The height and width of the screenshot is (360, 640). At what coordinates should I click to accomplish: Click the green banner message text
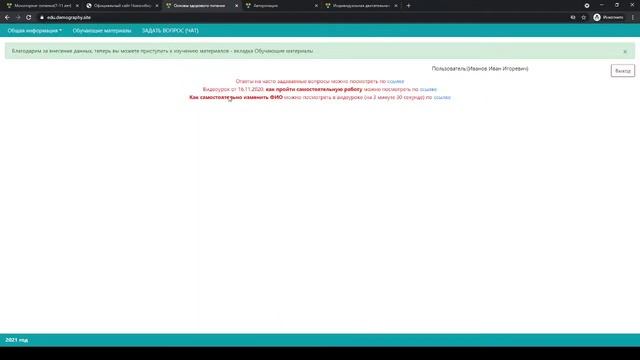[x=162, y=51]
